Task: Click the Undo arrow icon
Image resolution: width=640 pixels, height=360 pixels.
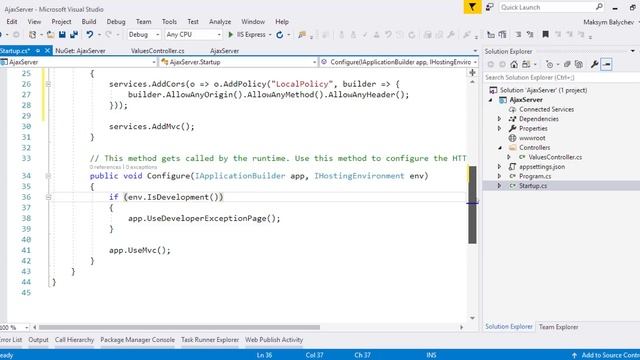Action: (x=89, y=35)
